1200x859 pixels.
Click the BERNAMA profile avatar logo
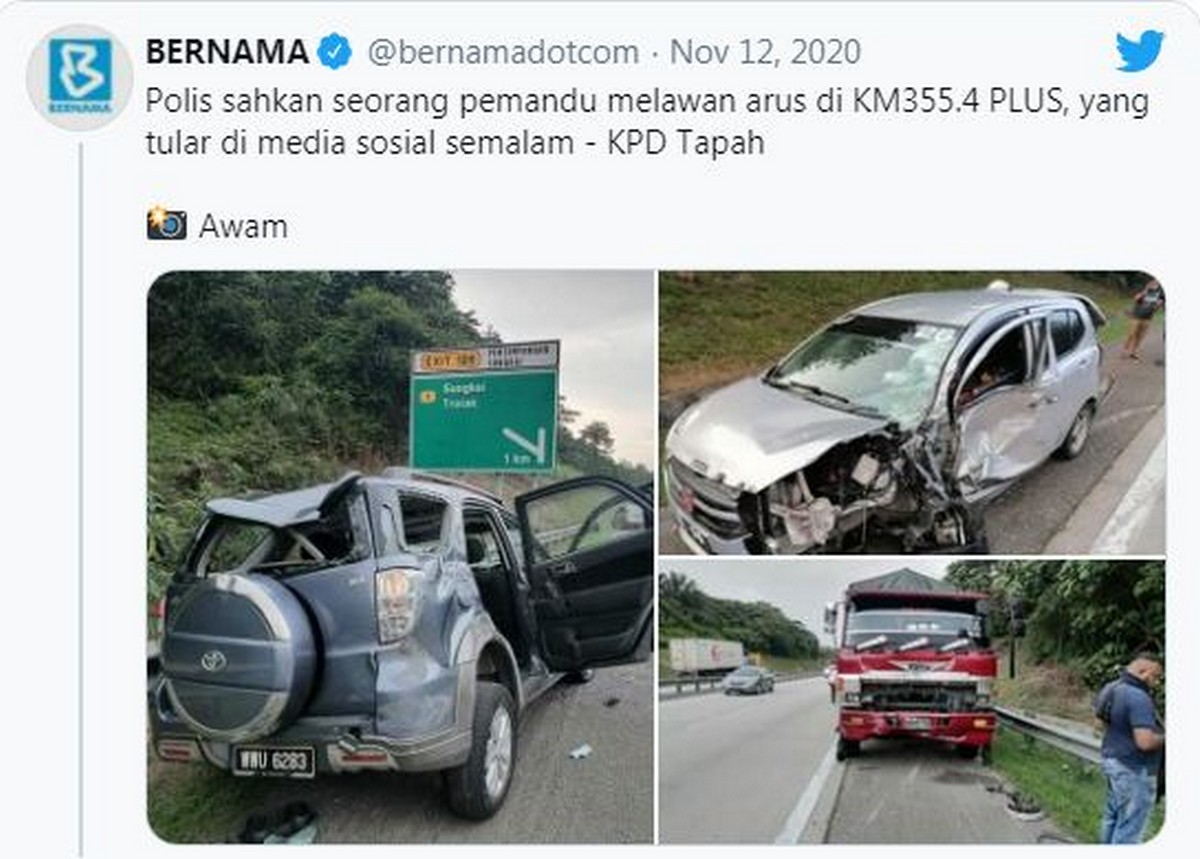pos(80,77)
